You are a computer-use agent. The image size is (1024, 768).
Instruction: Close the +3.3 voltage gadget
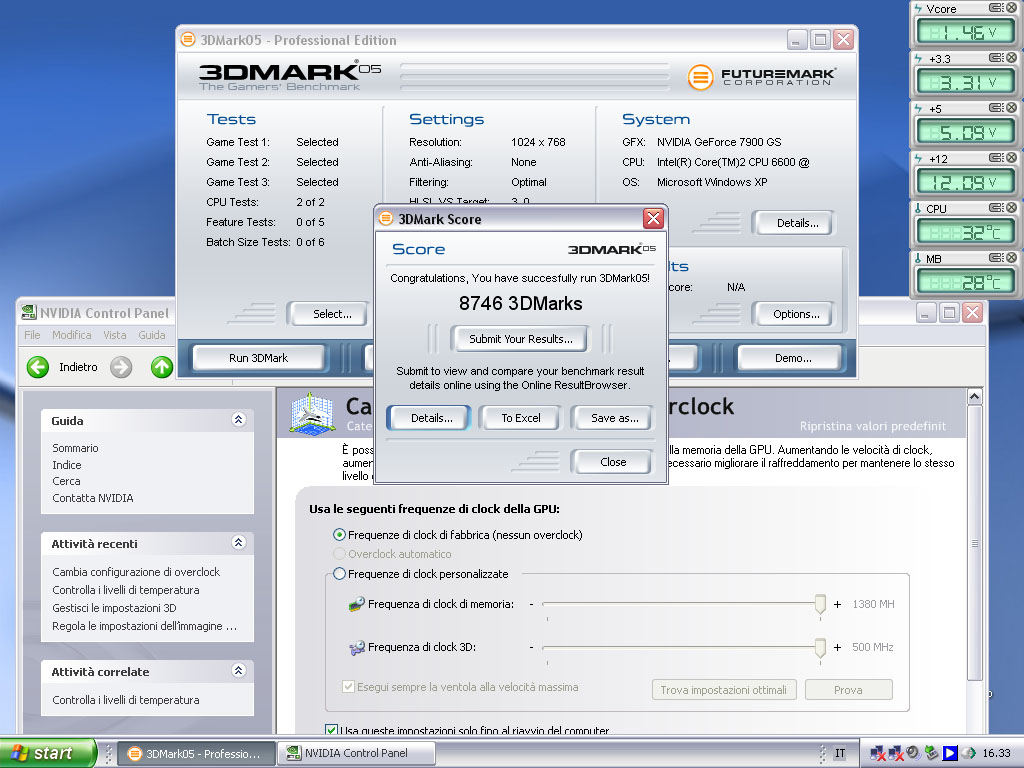pyautogui.click(x=1012, y=57)
